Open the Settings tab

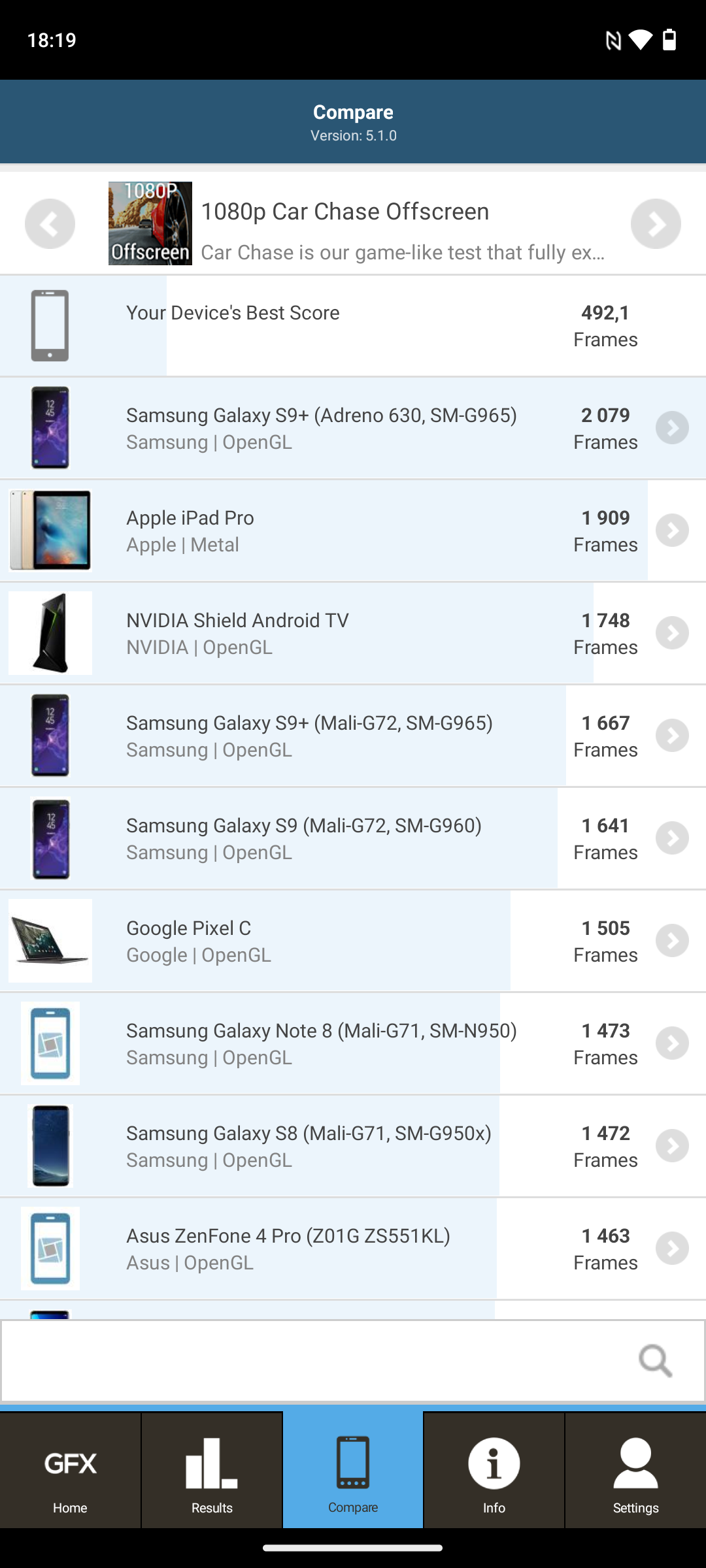coord(635,1470)
